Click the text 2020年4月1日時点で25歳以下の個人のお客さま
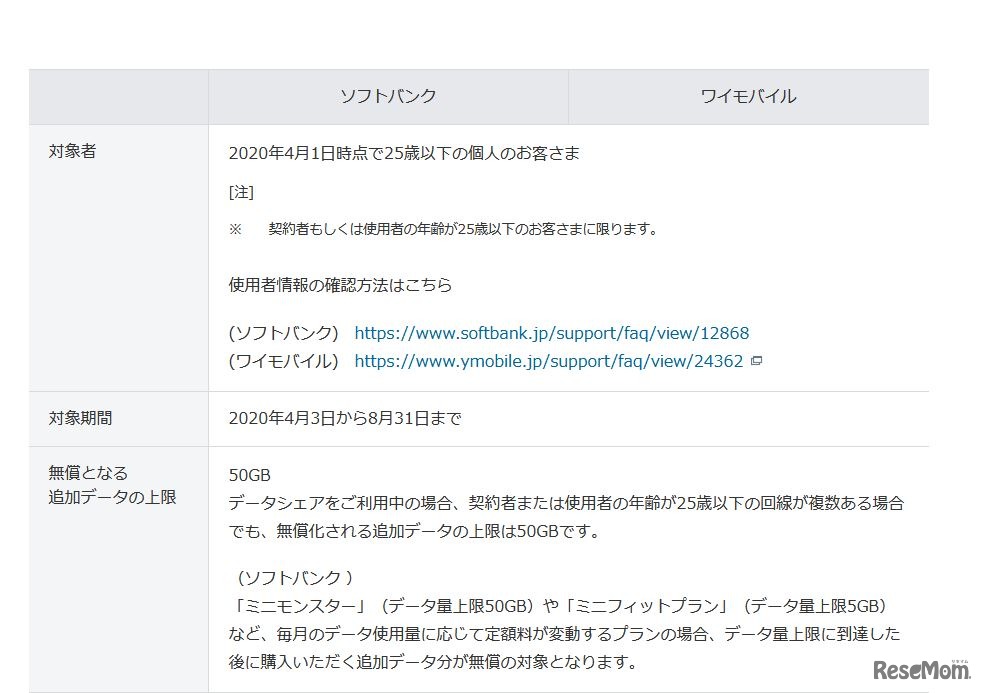Image resolution: width=984 pixels, height=693 pixels. tap(404, 153)
